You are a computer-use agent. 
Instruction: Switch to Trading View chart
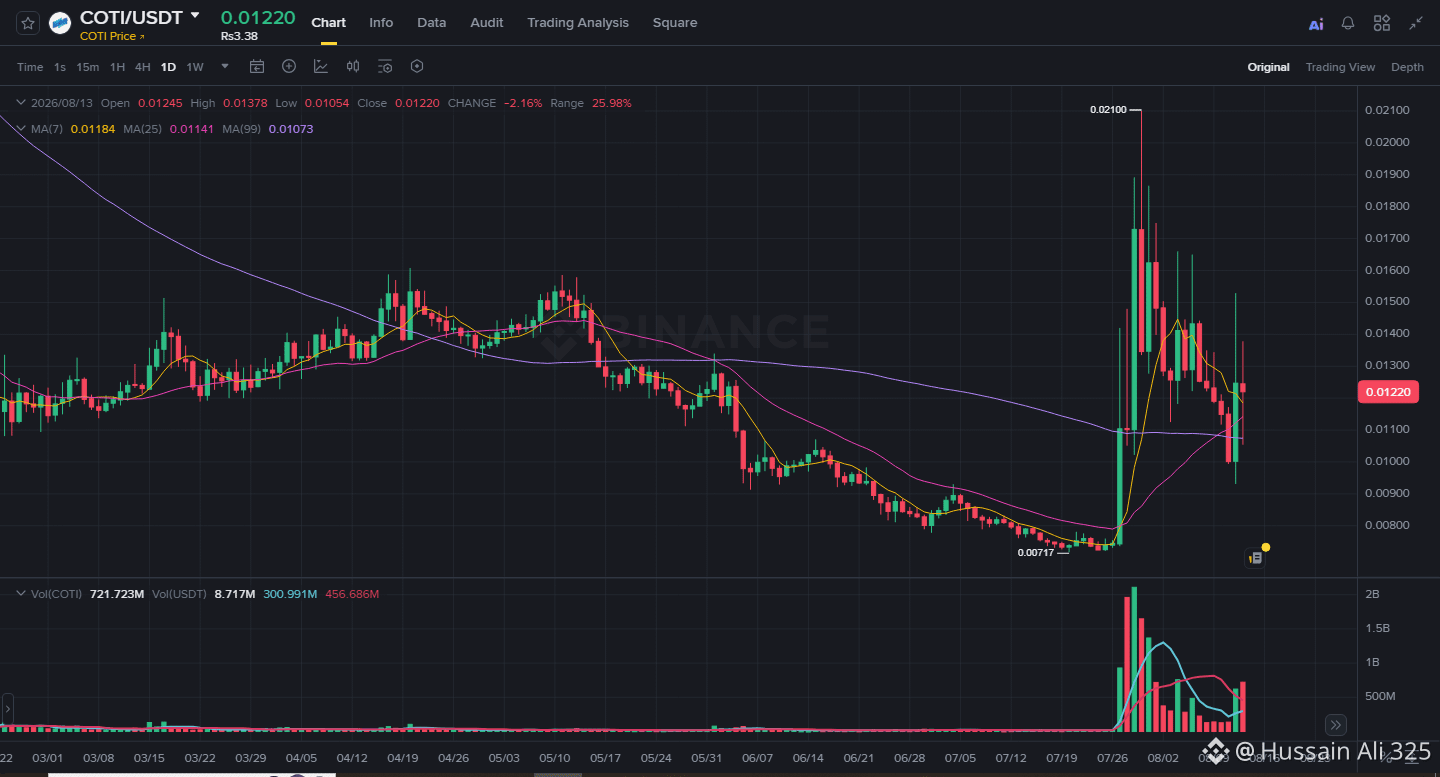click(1340, 67)
